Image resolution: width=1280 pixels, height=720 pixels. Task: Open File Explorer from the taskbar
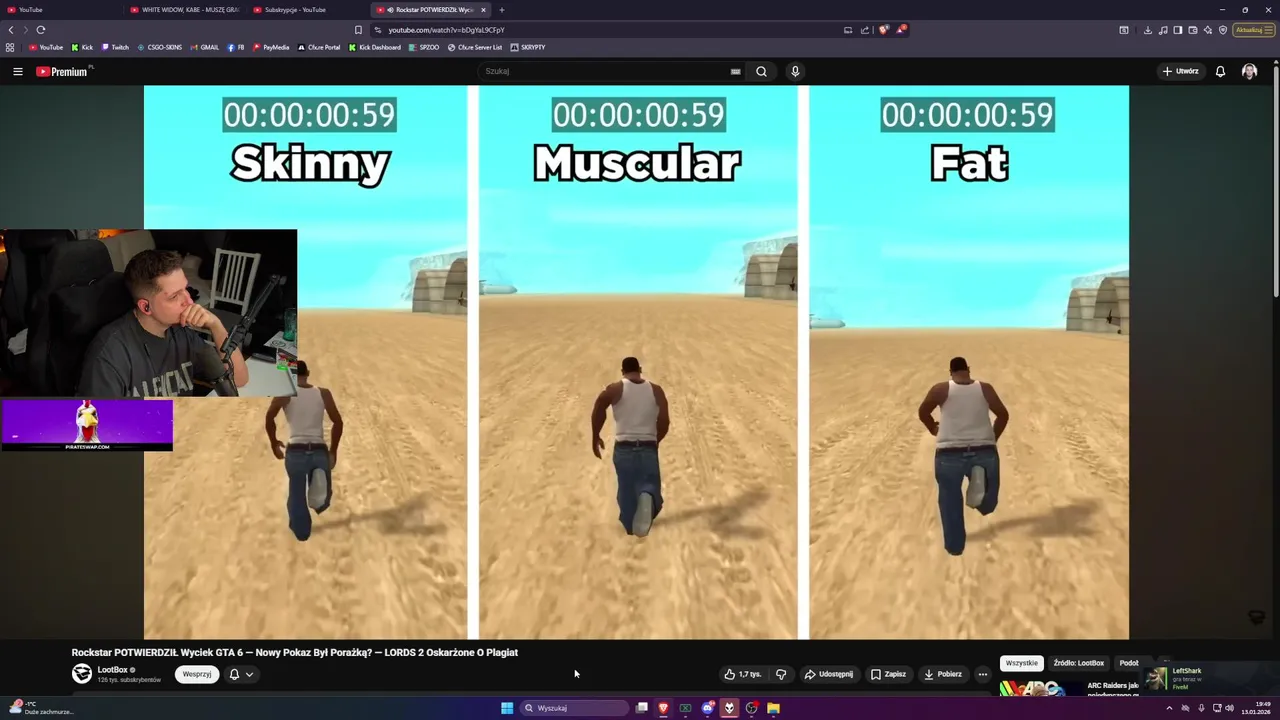pyautogui.click(x=773, y=708)
